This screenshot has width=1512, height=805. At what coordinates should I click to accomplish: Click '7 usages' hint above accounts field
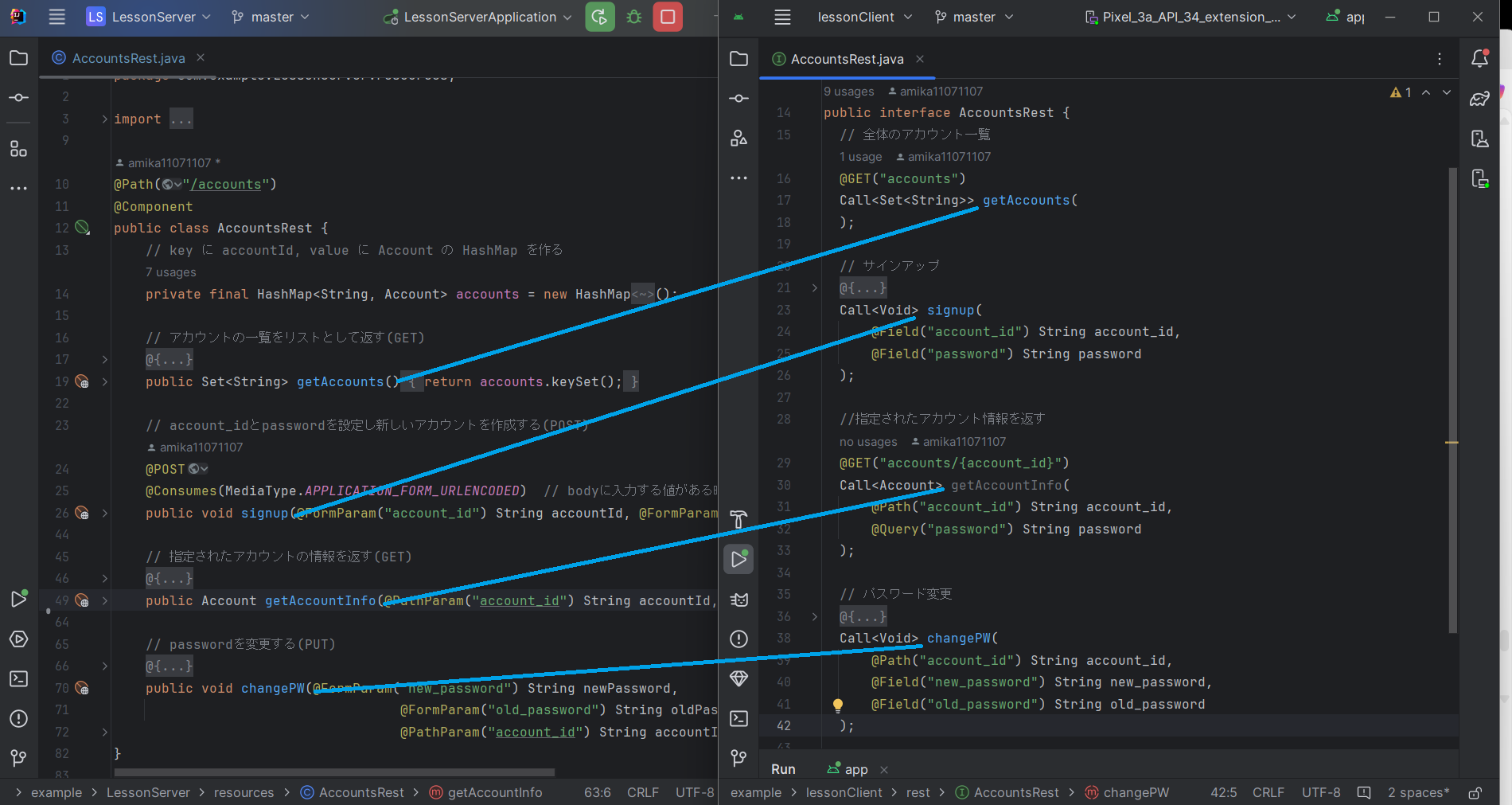pos(170,272)
